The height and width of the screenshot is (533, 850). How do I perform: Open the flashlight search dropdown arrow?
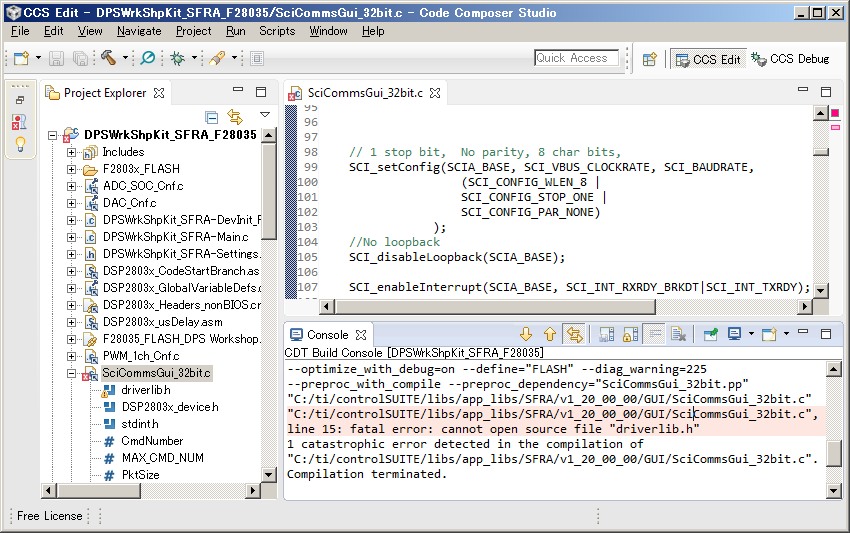click(x=234, y=57)
